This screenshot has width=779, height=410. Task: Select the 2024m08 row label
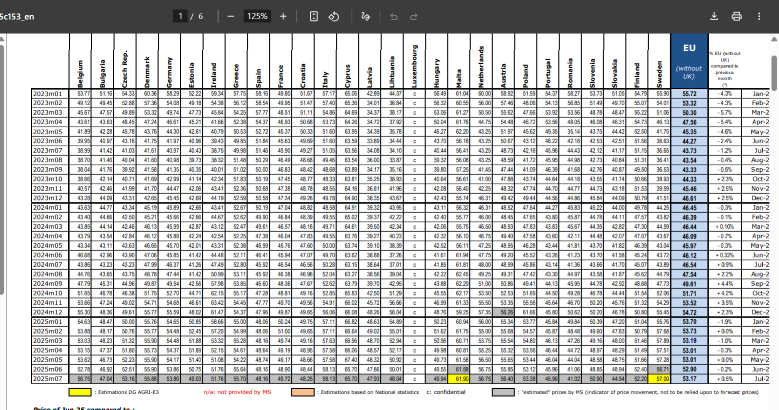[x=50, y=274]
